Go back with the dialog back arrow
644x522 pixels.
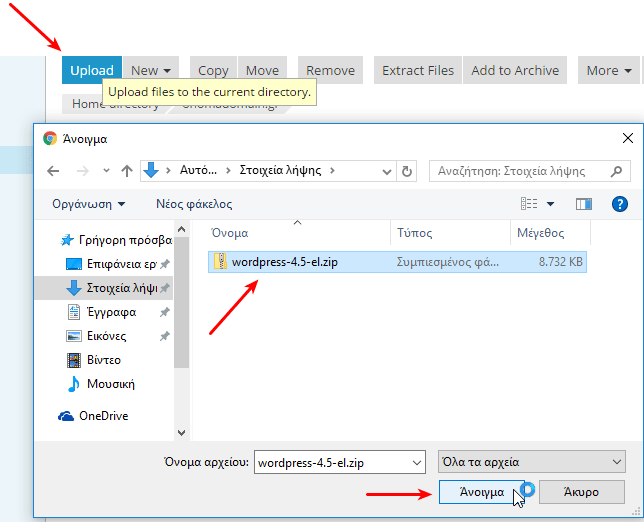click(x=53, y=171)
